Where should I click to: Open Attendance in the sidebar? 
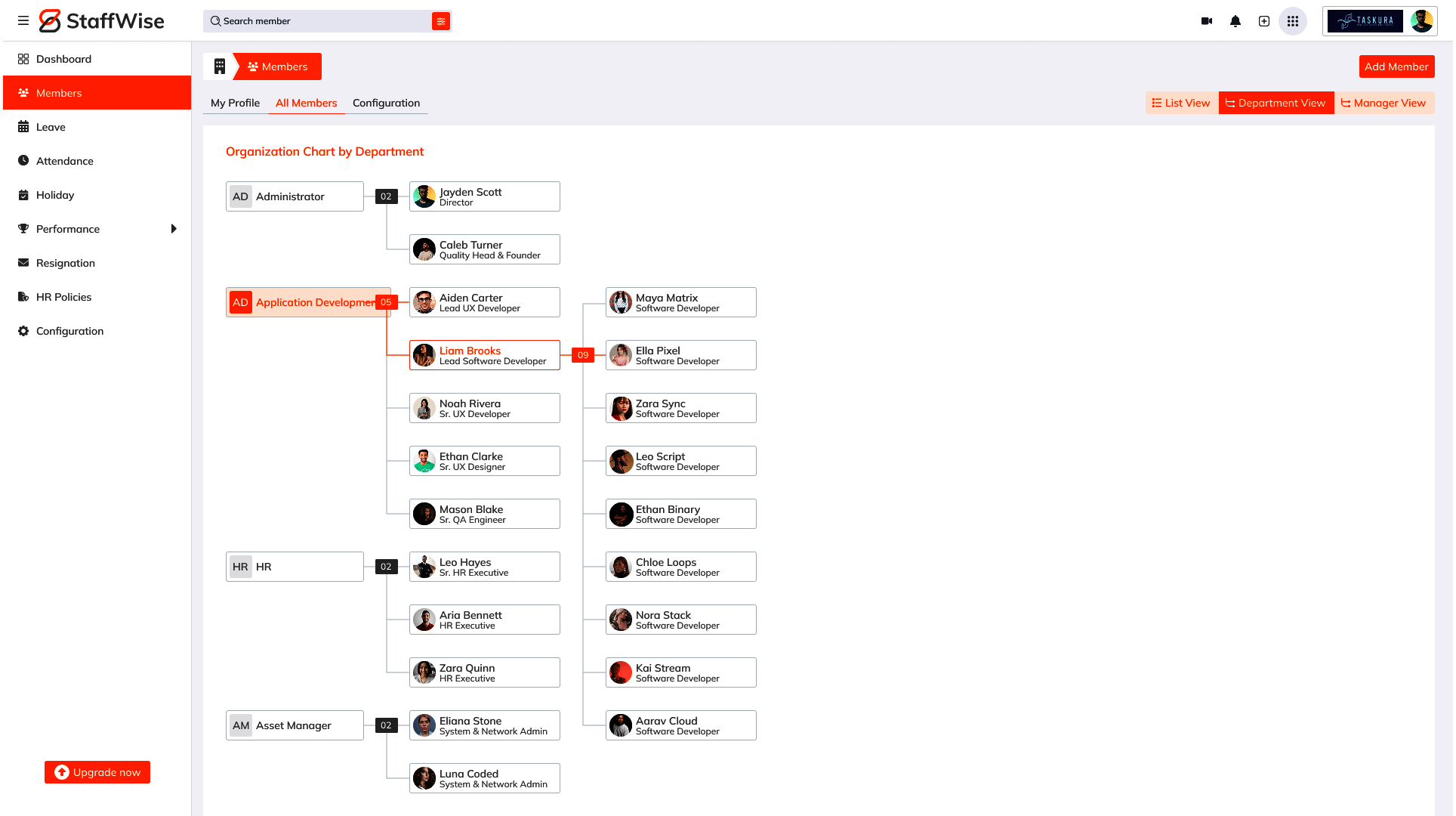tap(65, 161)
